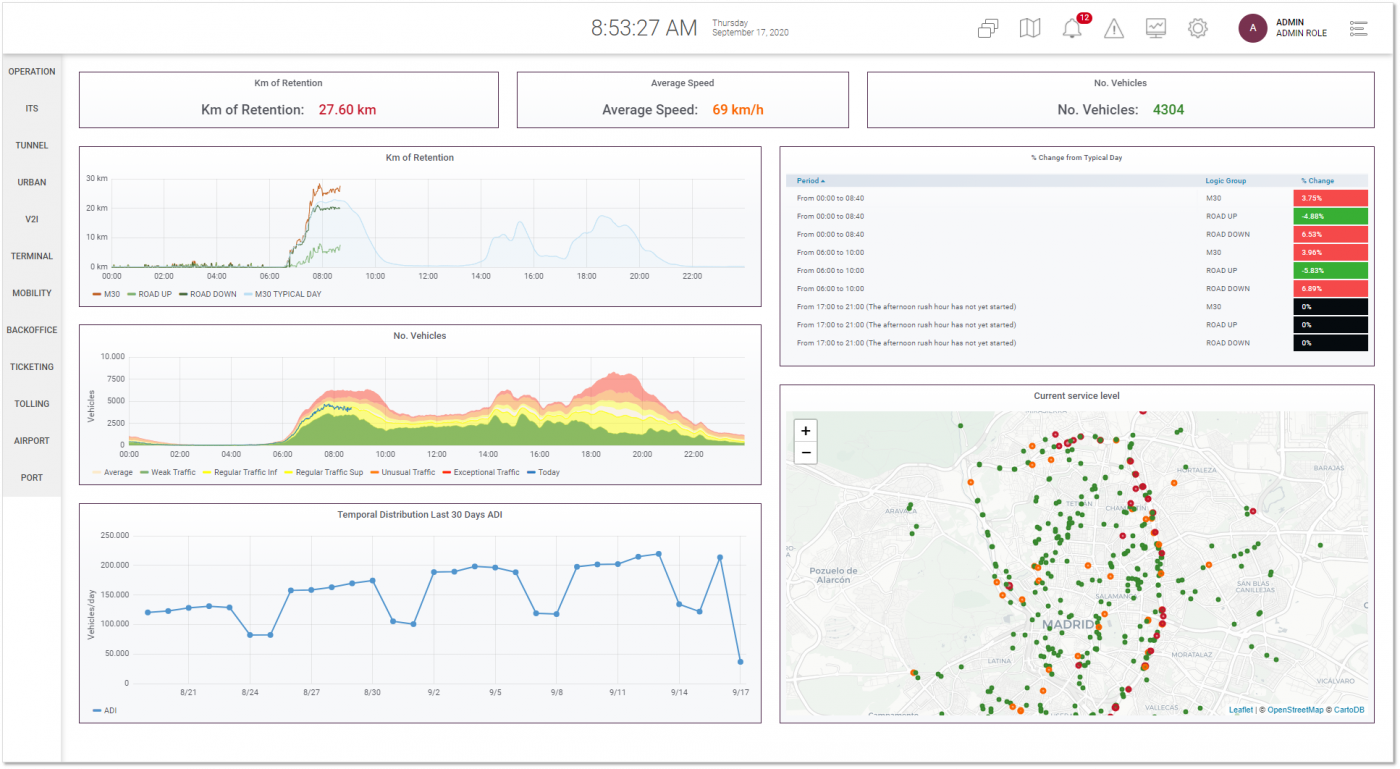Image resolution: width=1400 pixels, height=769 pixels.
Task: Click the ADMIN user avatar
Action: click(x=1253, y=28)
